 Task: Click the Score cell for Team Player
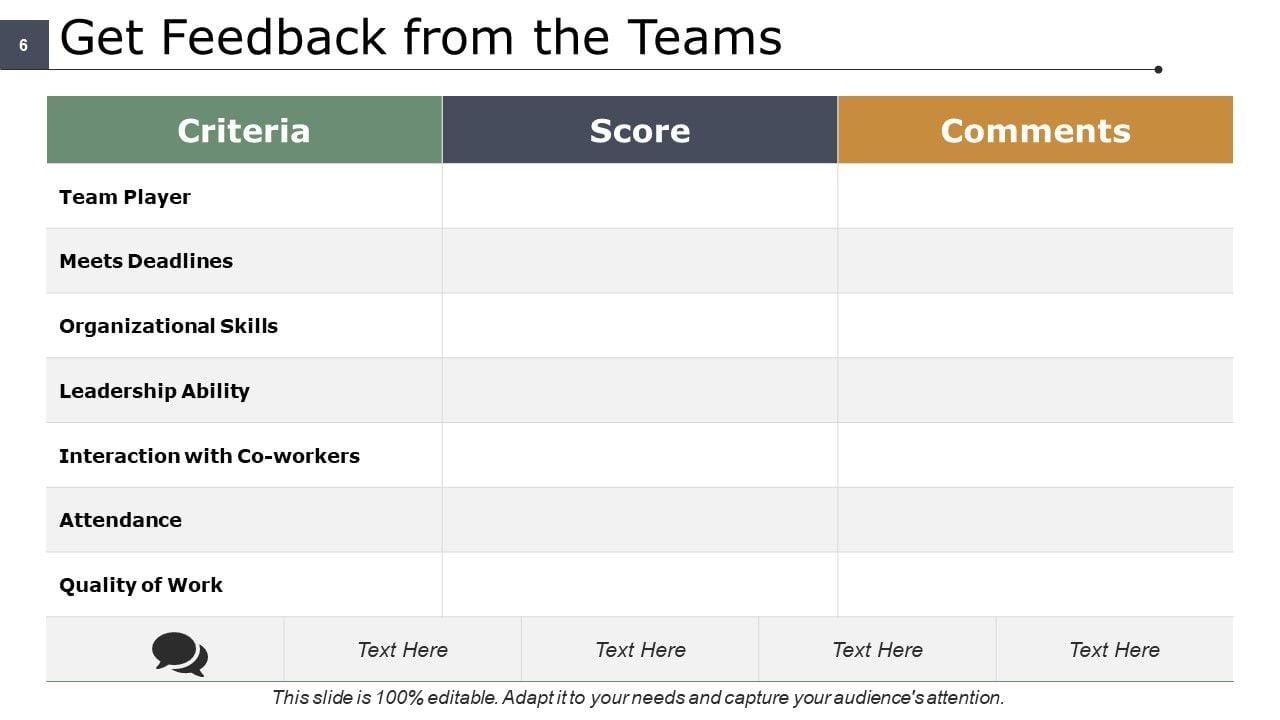click(640, 197)
